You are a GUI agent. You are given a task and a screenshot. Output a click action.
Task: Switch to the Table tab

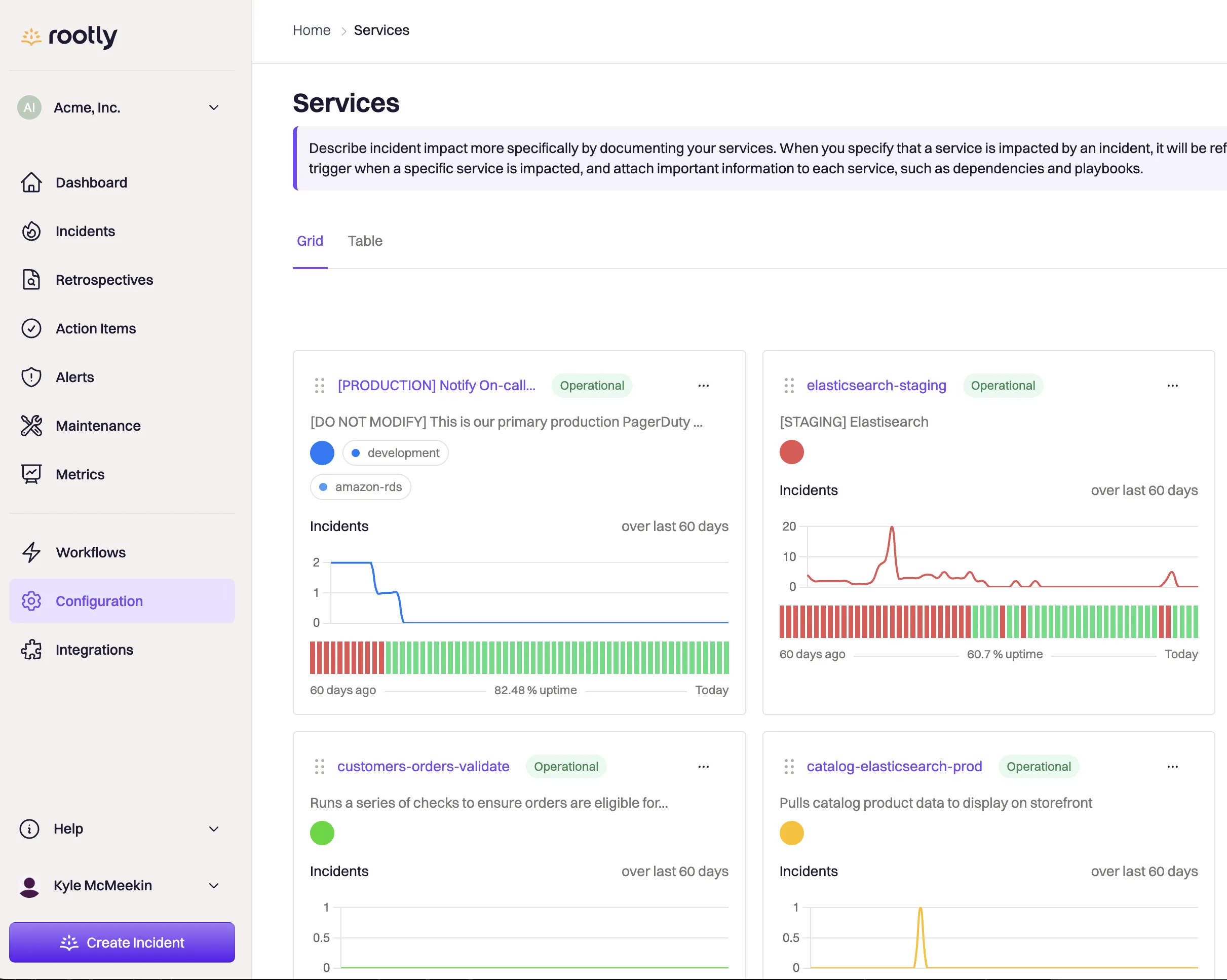point(365,241)
